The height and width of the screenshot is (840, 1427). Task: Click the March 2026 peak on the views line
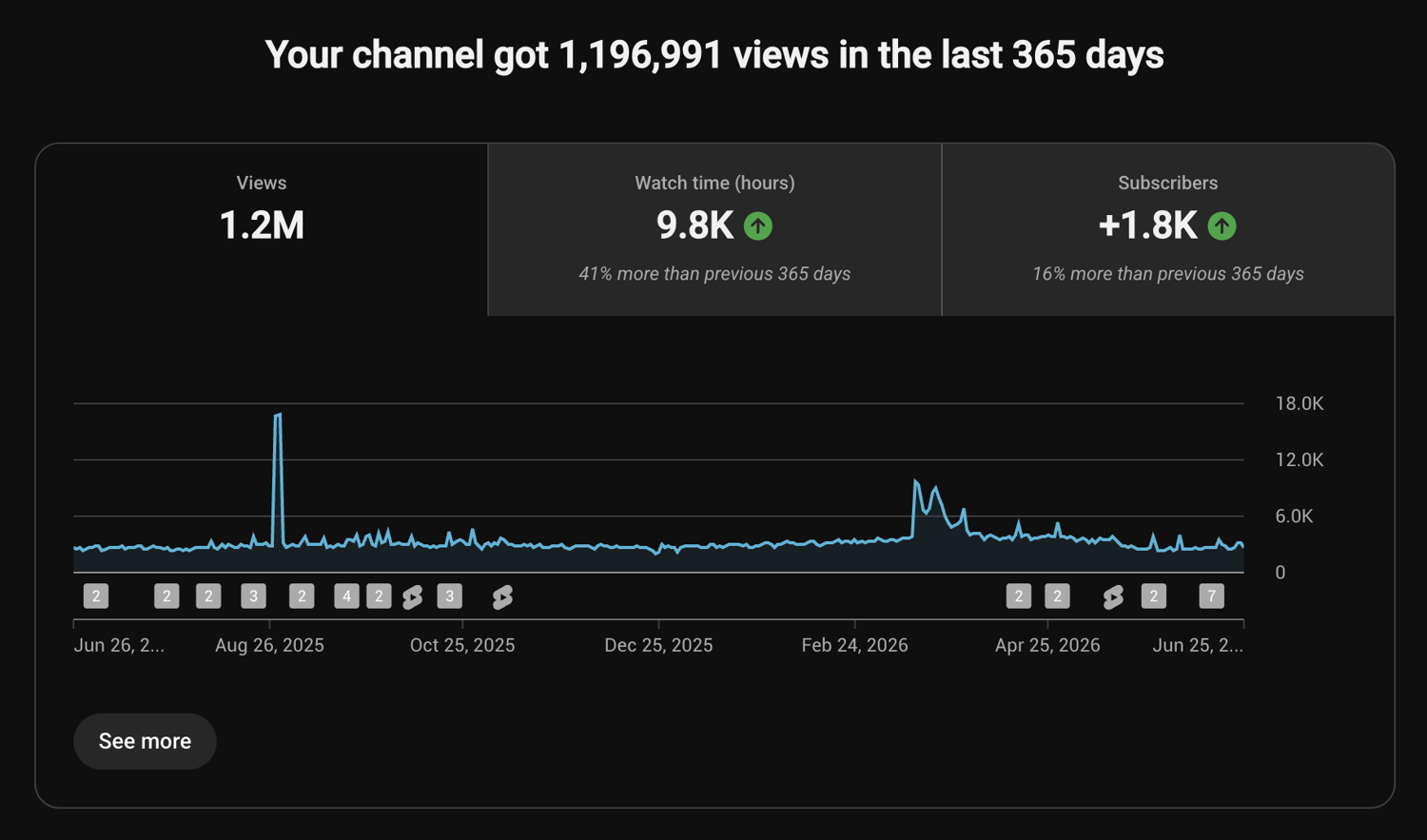click(x=915, y=481)
